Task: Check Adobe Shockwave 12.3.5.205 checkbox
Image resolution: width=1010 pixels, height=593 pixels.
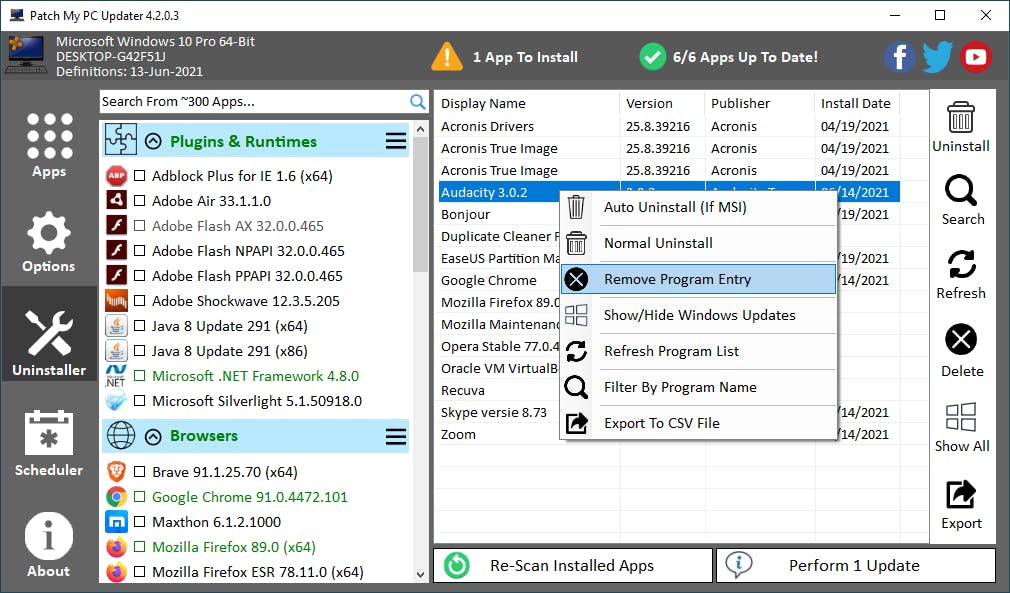Action: 139,301
